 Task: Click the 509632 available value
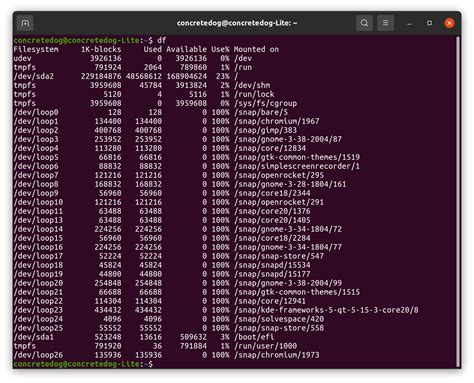pos(193,337)
